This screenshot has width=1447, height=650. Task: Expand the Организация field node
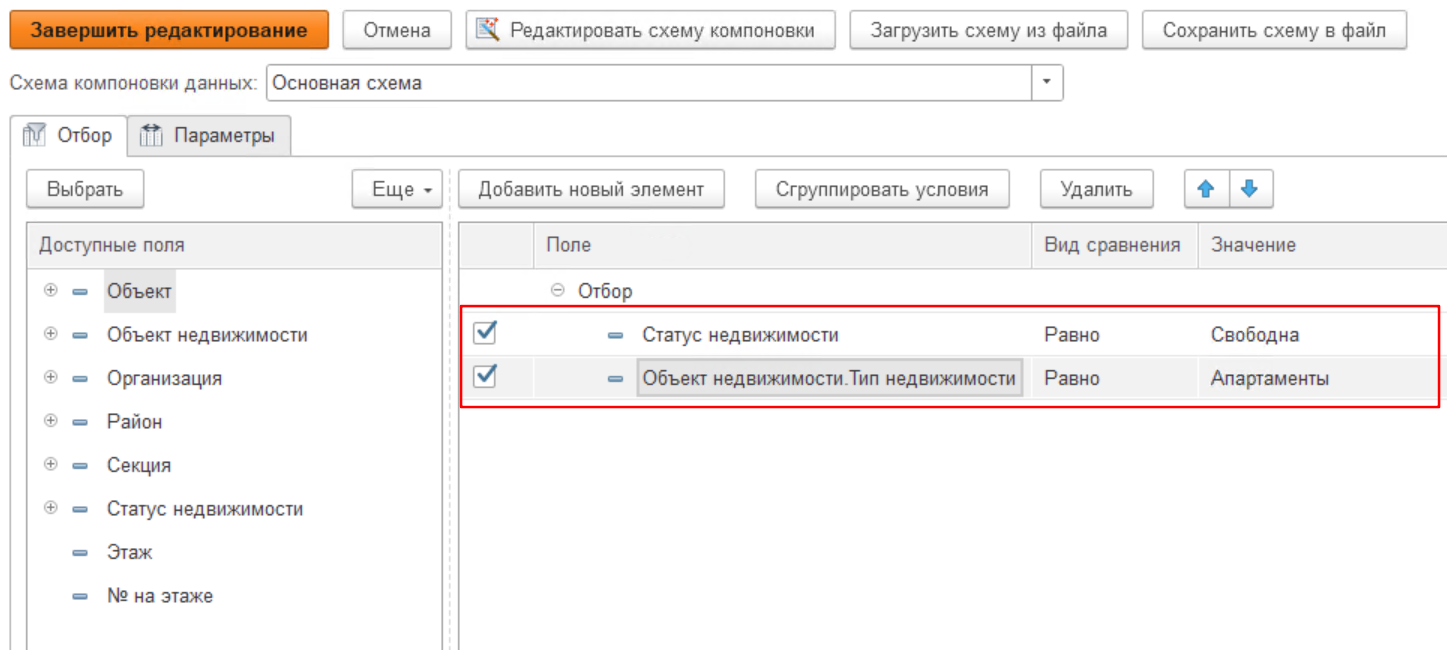coord(50,378)
